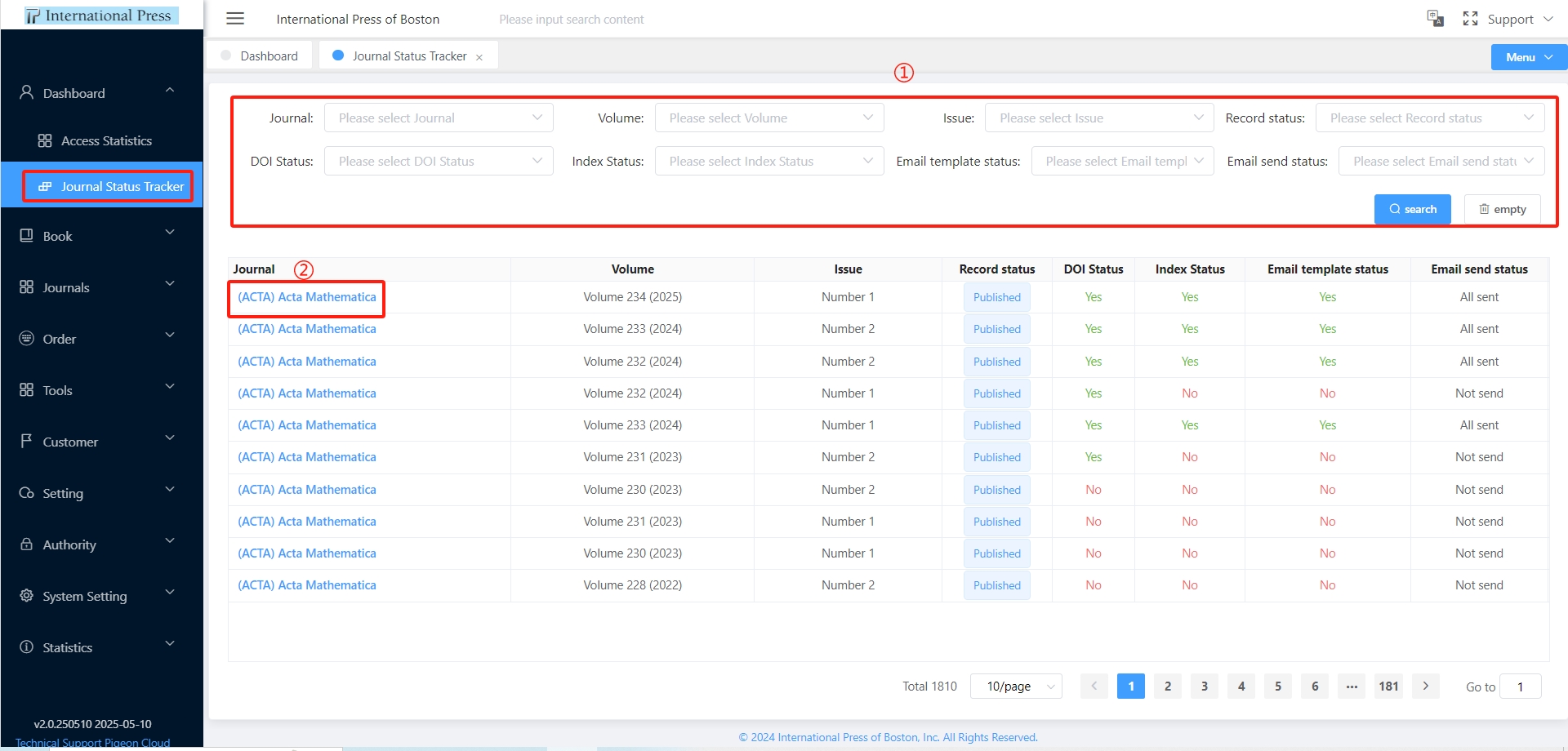This screenshot has width=1568, height=751.
Task: Click Published tag for Volume 230 Number 1
Action: tap(996, 553)
